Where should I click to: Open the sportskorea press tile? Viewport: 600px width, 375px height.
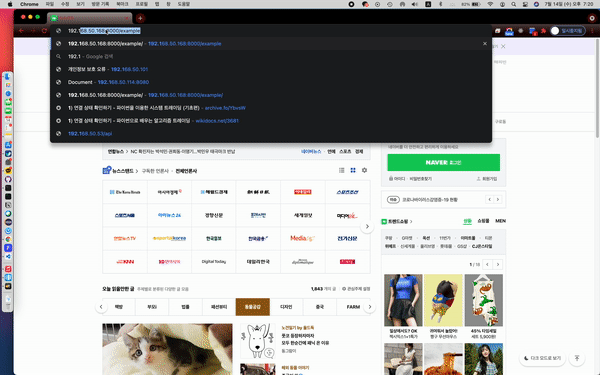(169, 238)
